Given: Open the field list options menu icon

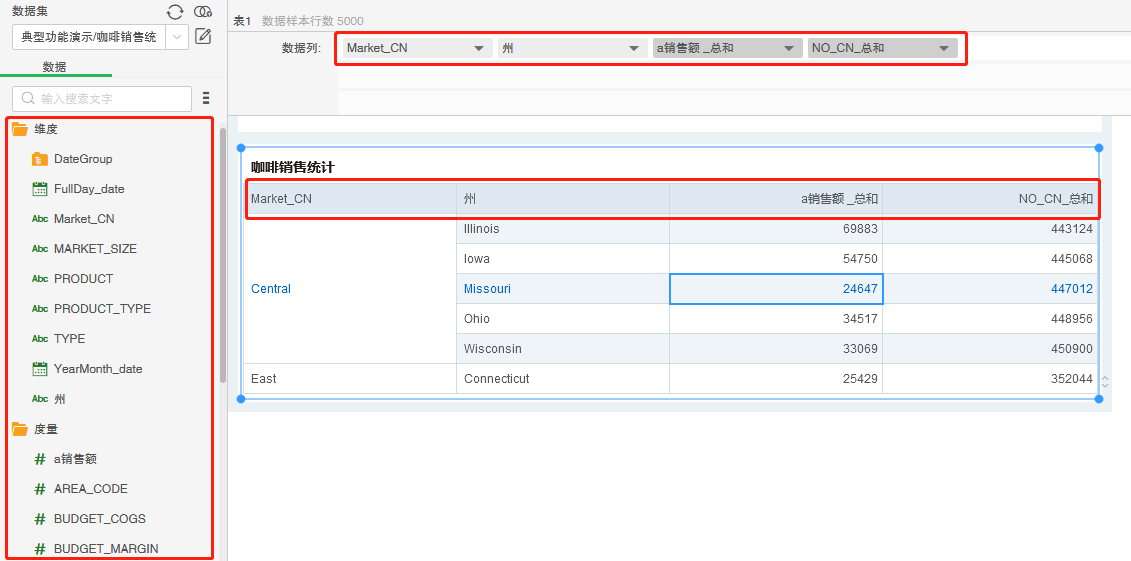Looking at the screenshot, I should point(206,98).
